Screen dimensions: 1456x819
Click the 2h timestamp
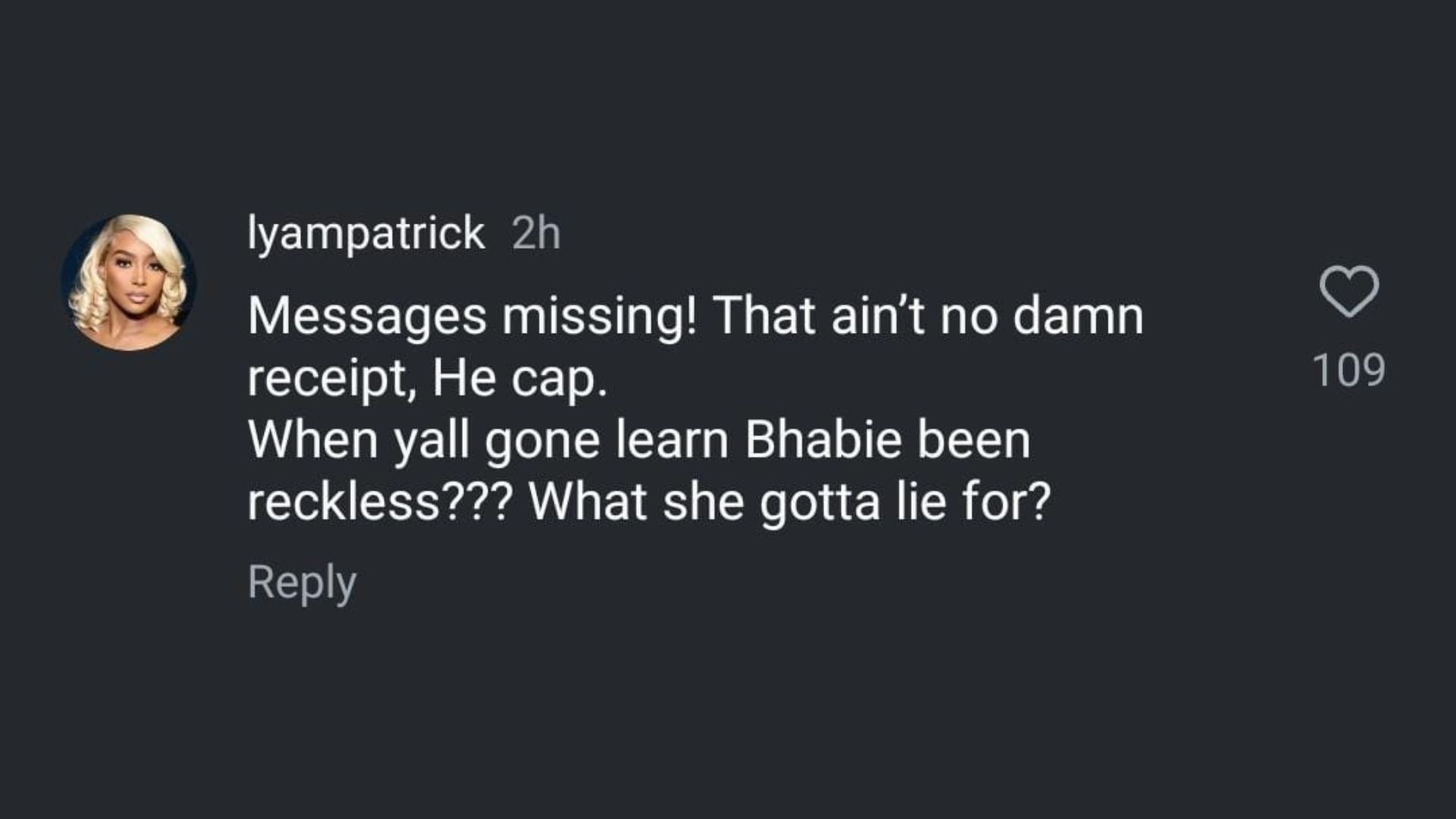click(536, 233)
